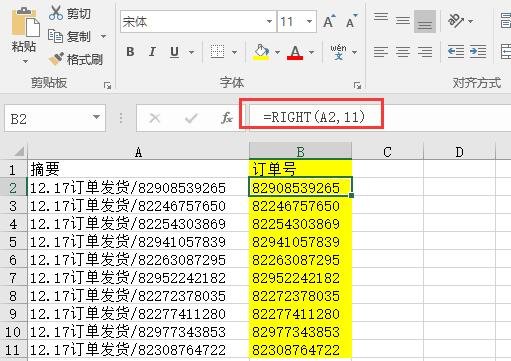
Task: Click the text orientation (ab) icon
Action: (456, 21)
